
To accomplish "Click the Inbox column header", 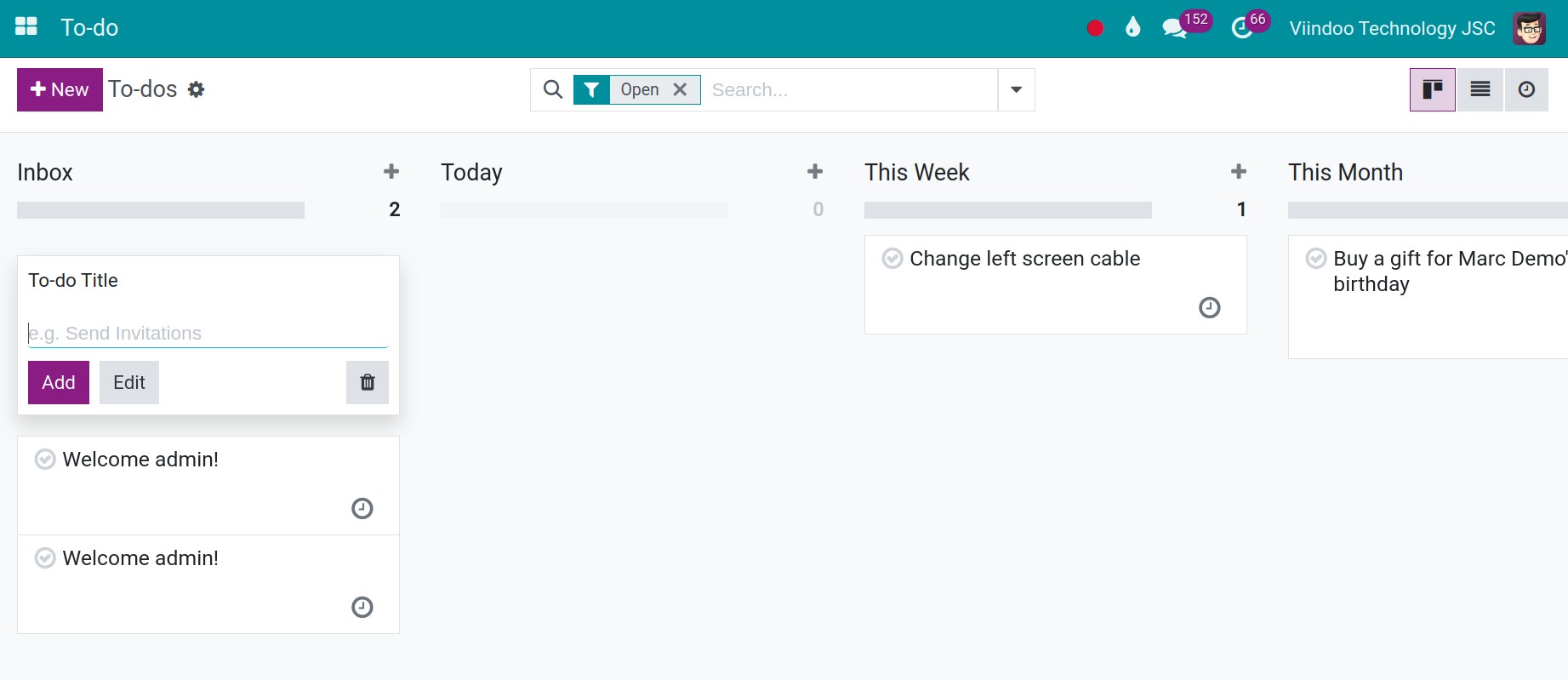I will tap(45, 172).
